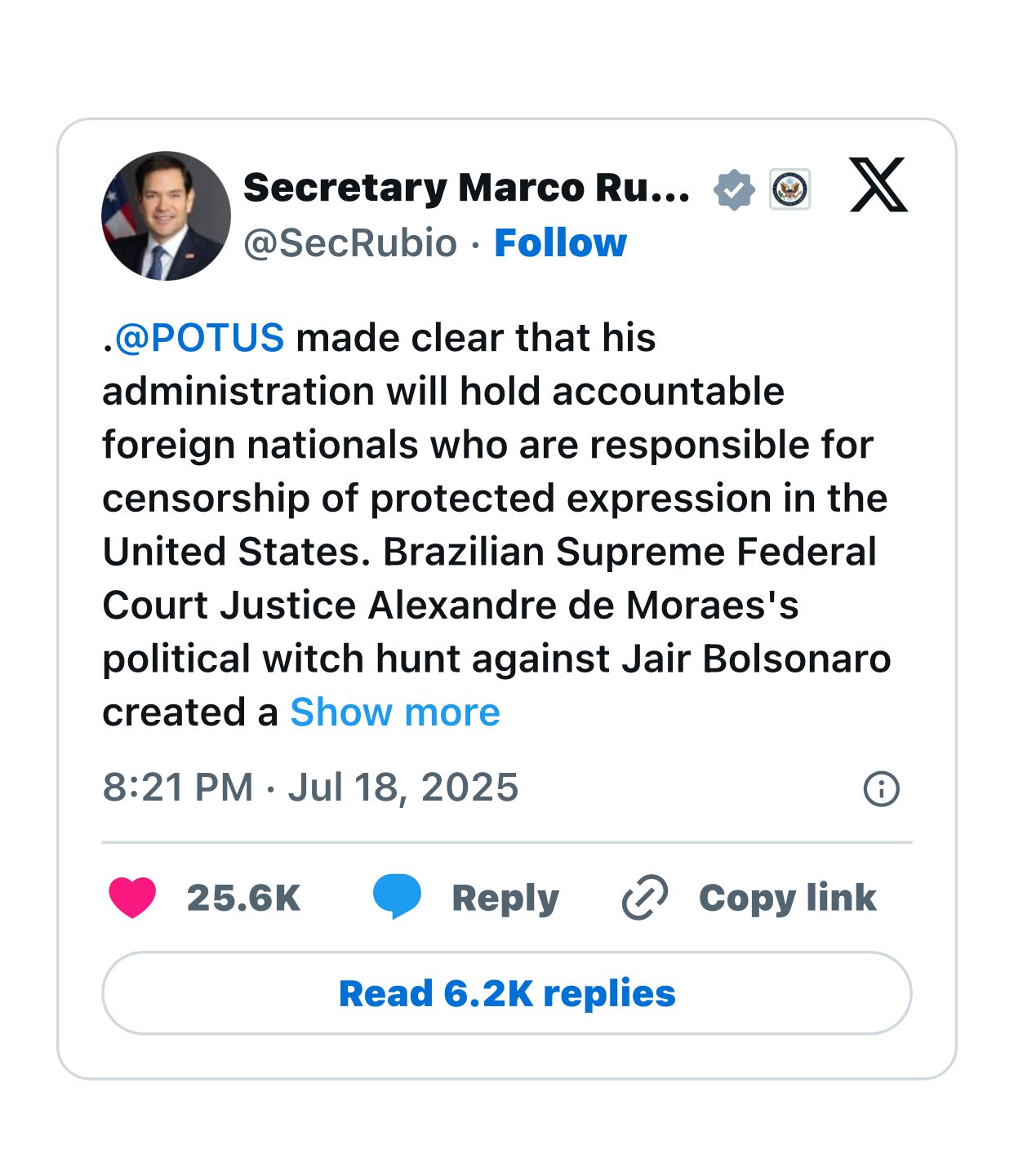The height and width of the screenshot is (1176, 1014).
Task: Click the Read 6.2K replies button
Action: (506, 993)
